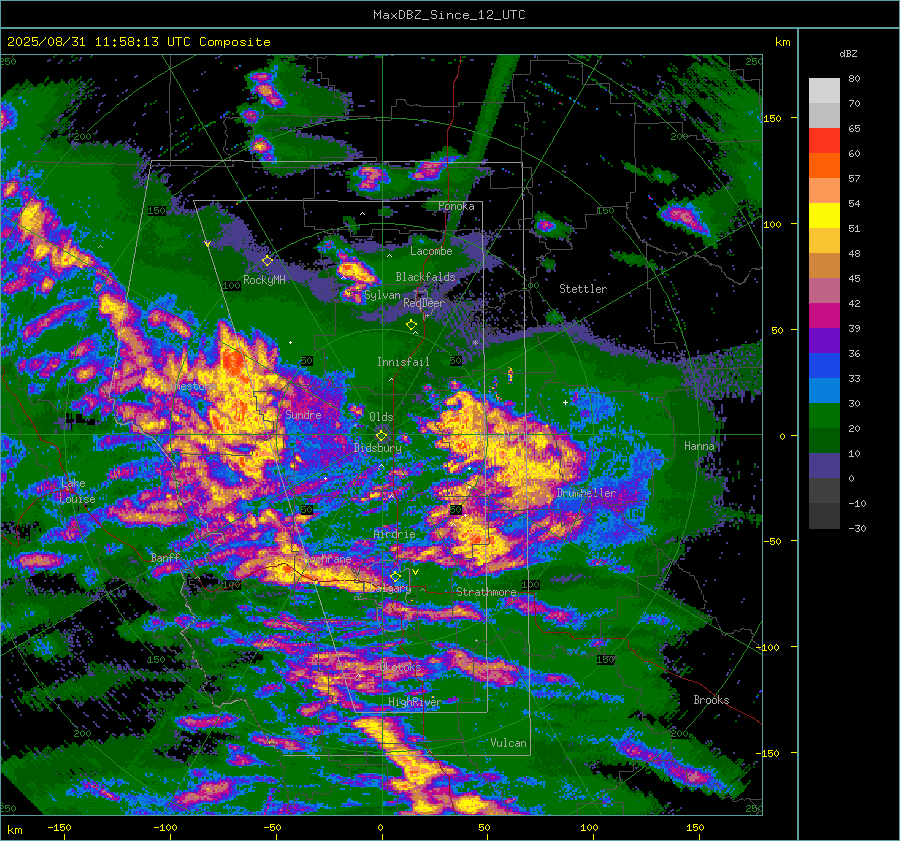Viewport: 900px width, 841px height.
Task: Click the Lacombe city label
Action: [431, 251]
